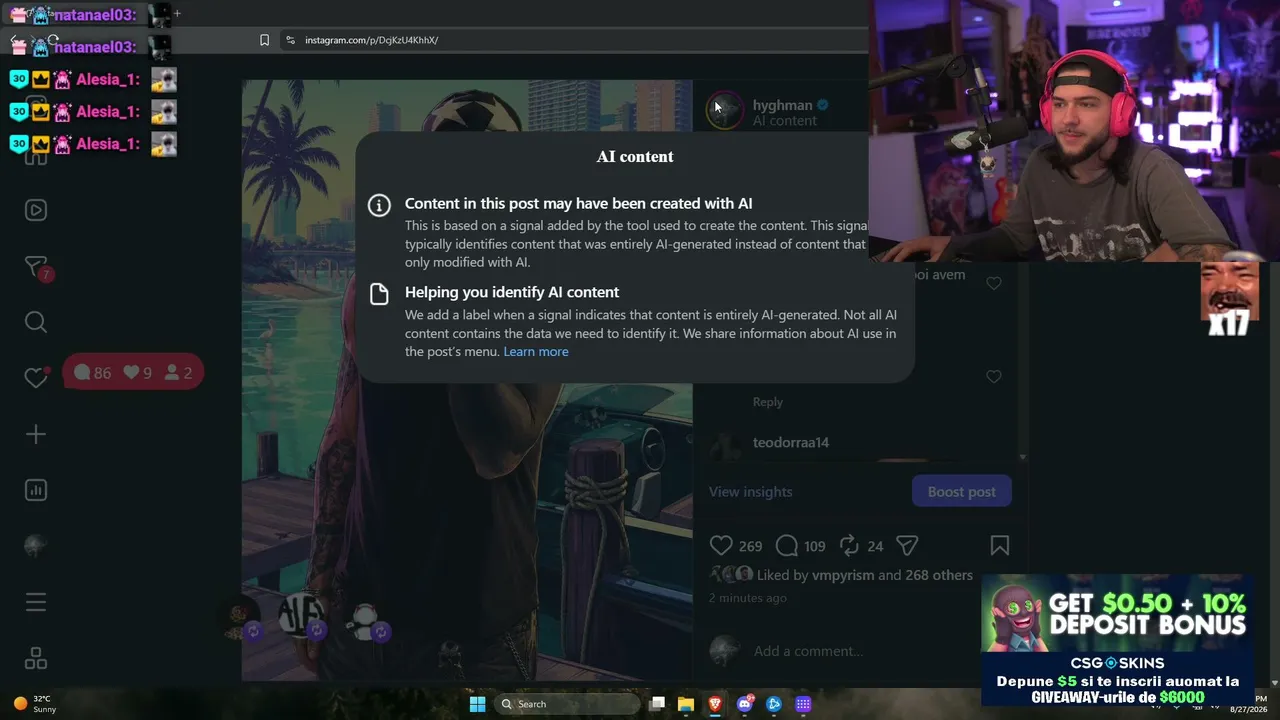Repost using the repost arrows icon
1280x720 pixels.
(x=849, y=545)
